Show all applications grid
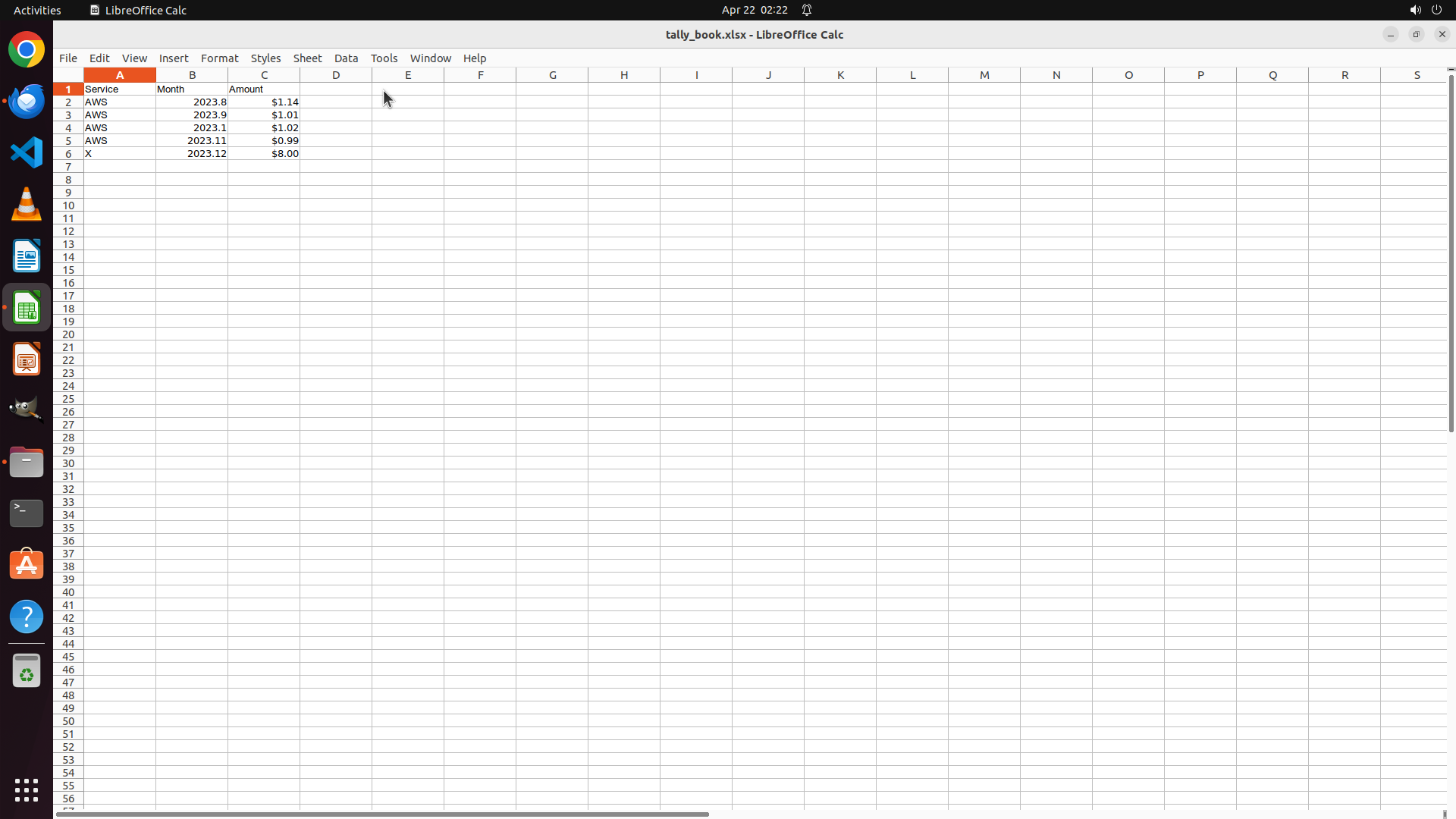 click(27, 789)
